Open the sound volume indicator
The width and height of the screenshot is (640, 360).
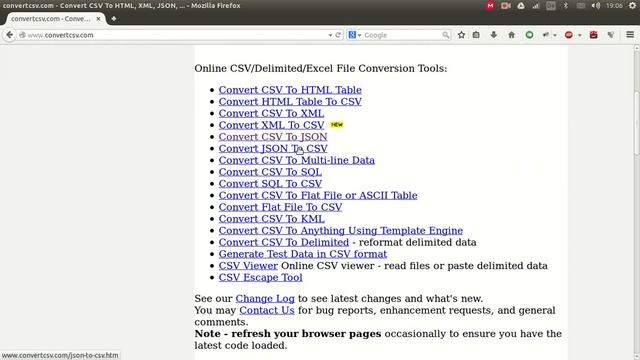click(596, 6)
